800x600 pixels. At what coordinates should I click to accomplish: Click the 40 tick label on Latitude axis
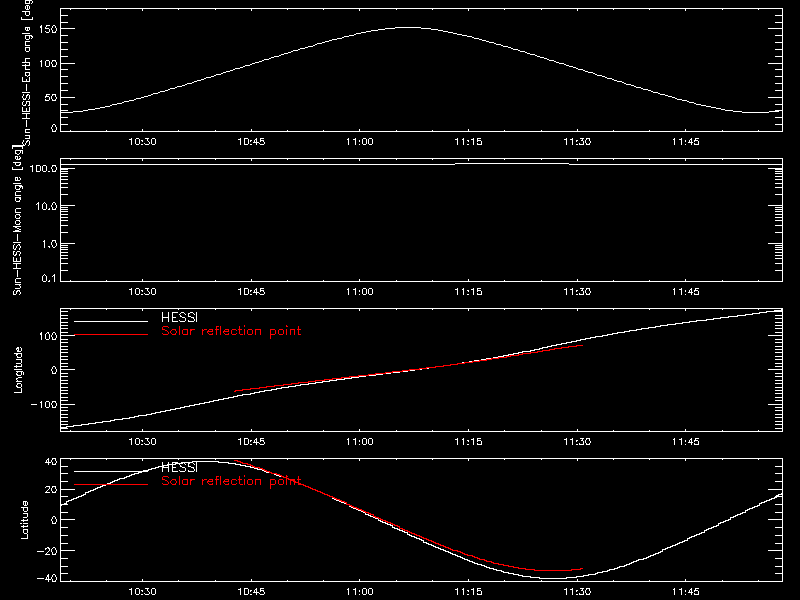[51, 462]
